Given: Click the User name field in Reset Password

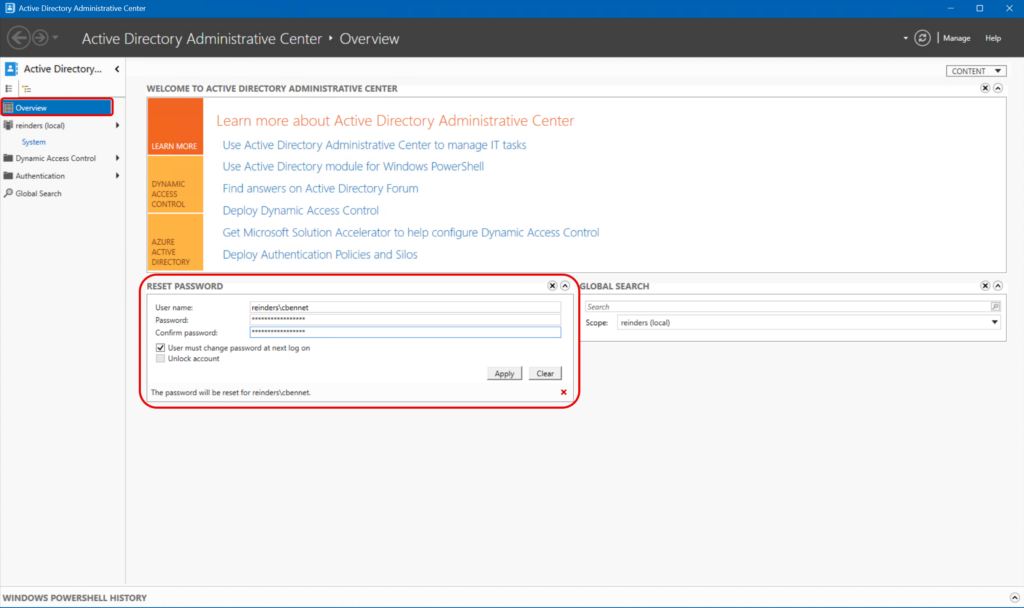Looking at the screenshot, I should [405, 307].
